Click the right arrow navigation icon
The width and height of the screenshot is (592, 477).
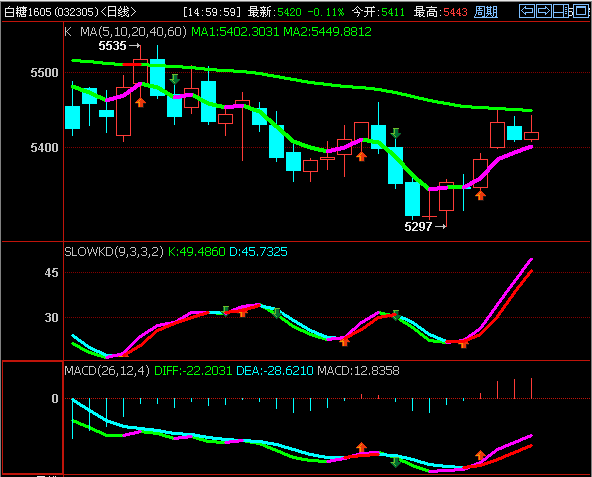point(544,11)
